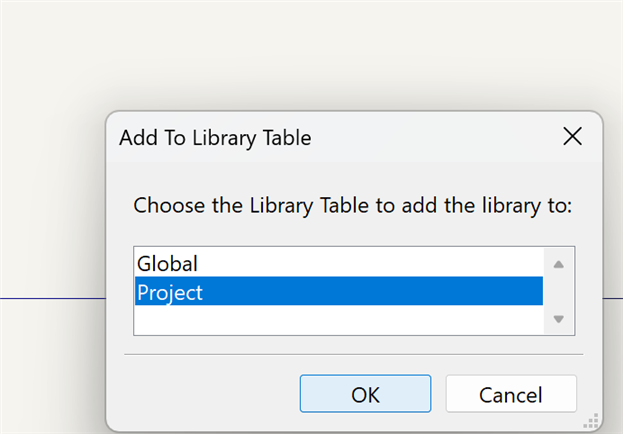The image size is (623, 434).
Task: Click the blue line left of the dialog
Action: pyautogui.click(x=50, y=298)
